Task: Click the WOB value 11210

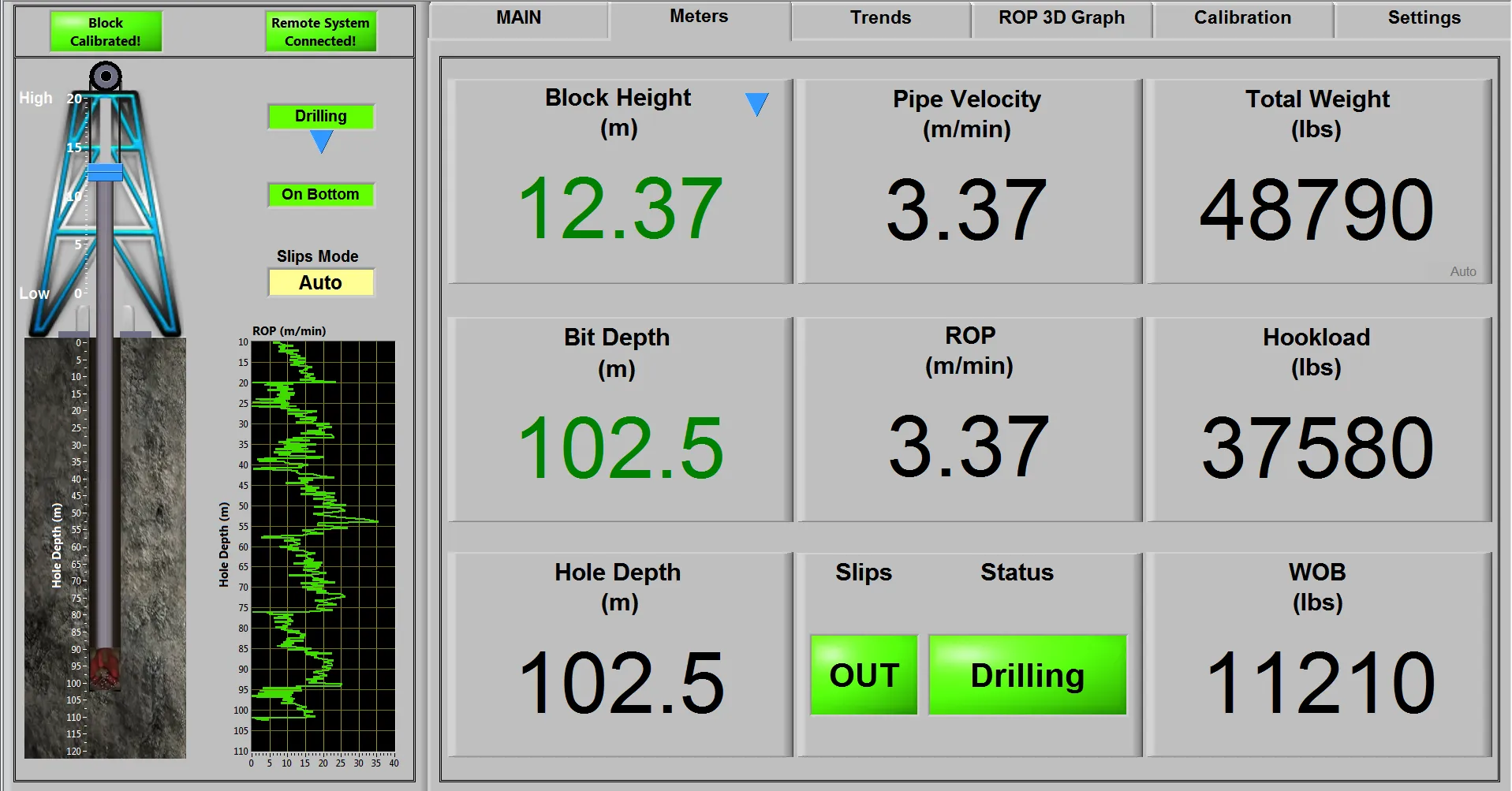Action: coord(1320,683)
